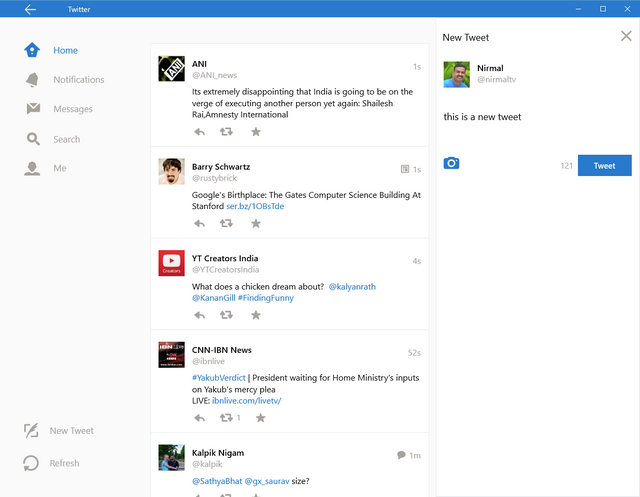Open Kalpik Nigam avatar

point(171,457)
